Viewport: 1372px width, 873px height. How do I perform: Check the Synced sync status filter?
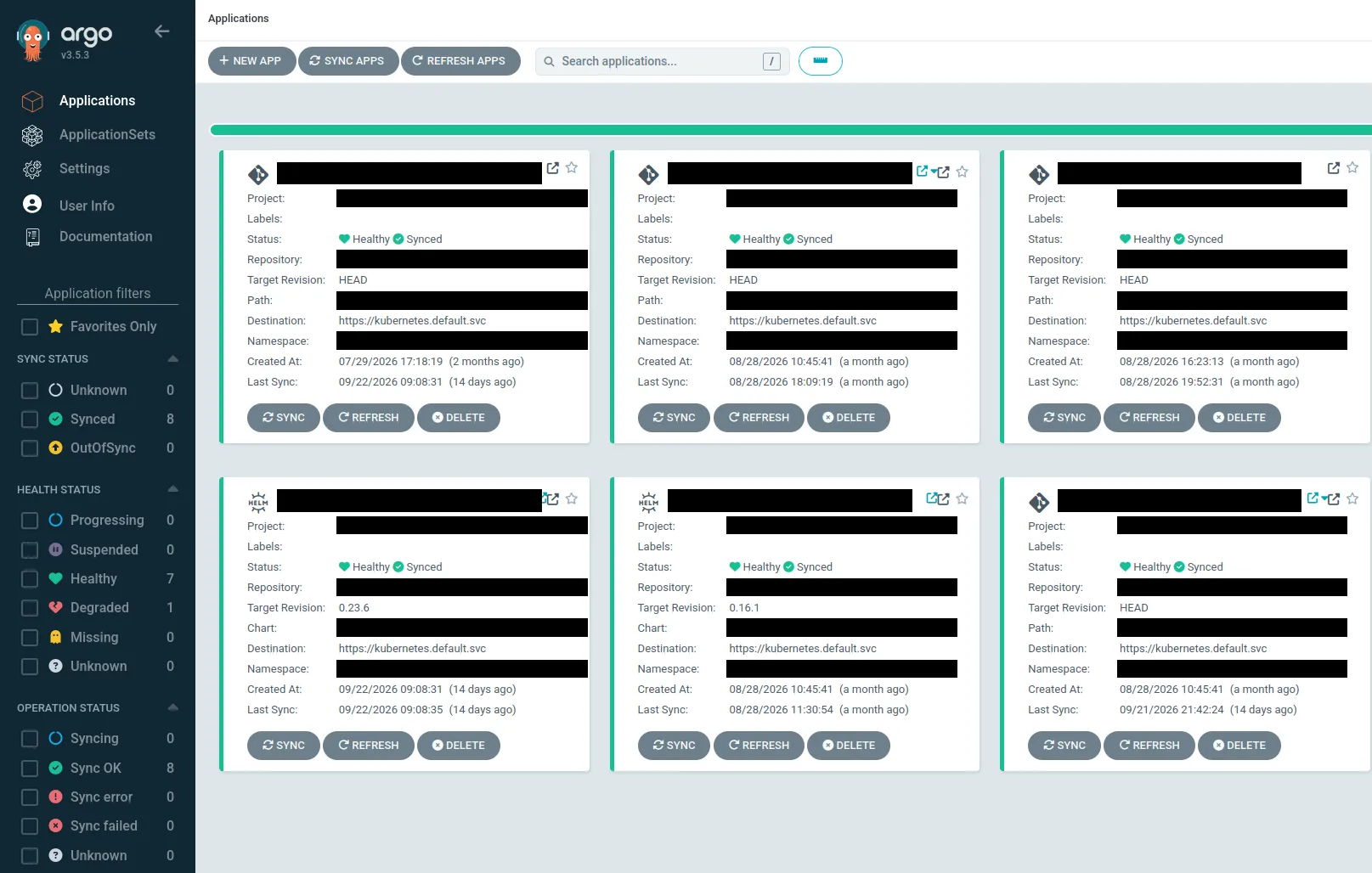(x=30, y=420)
